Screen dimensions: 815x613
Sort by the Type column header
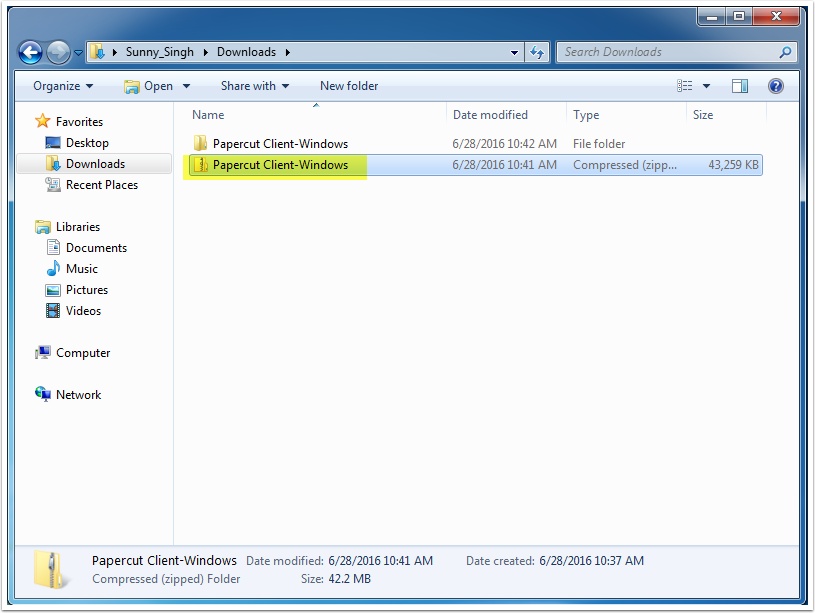tap(586, 115)
